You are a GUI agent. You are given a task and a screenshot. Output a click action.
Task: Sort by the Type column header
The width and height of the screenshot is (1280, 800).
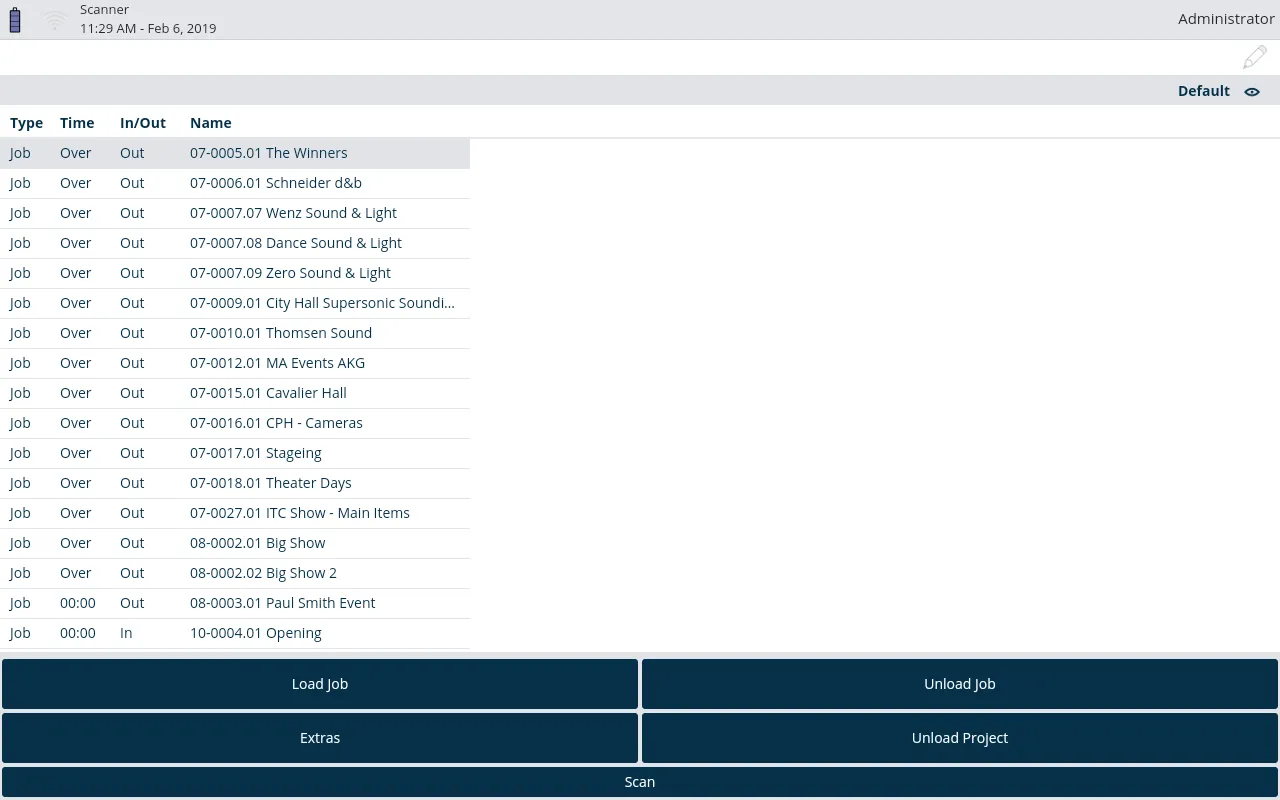pos(26,123)
